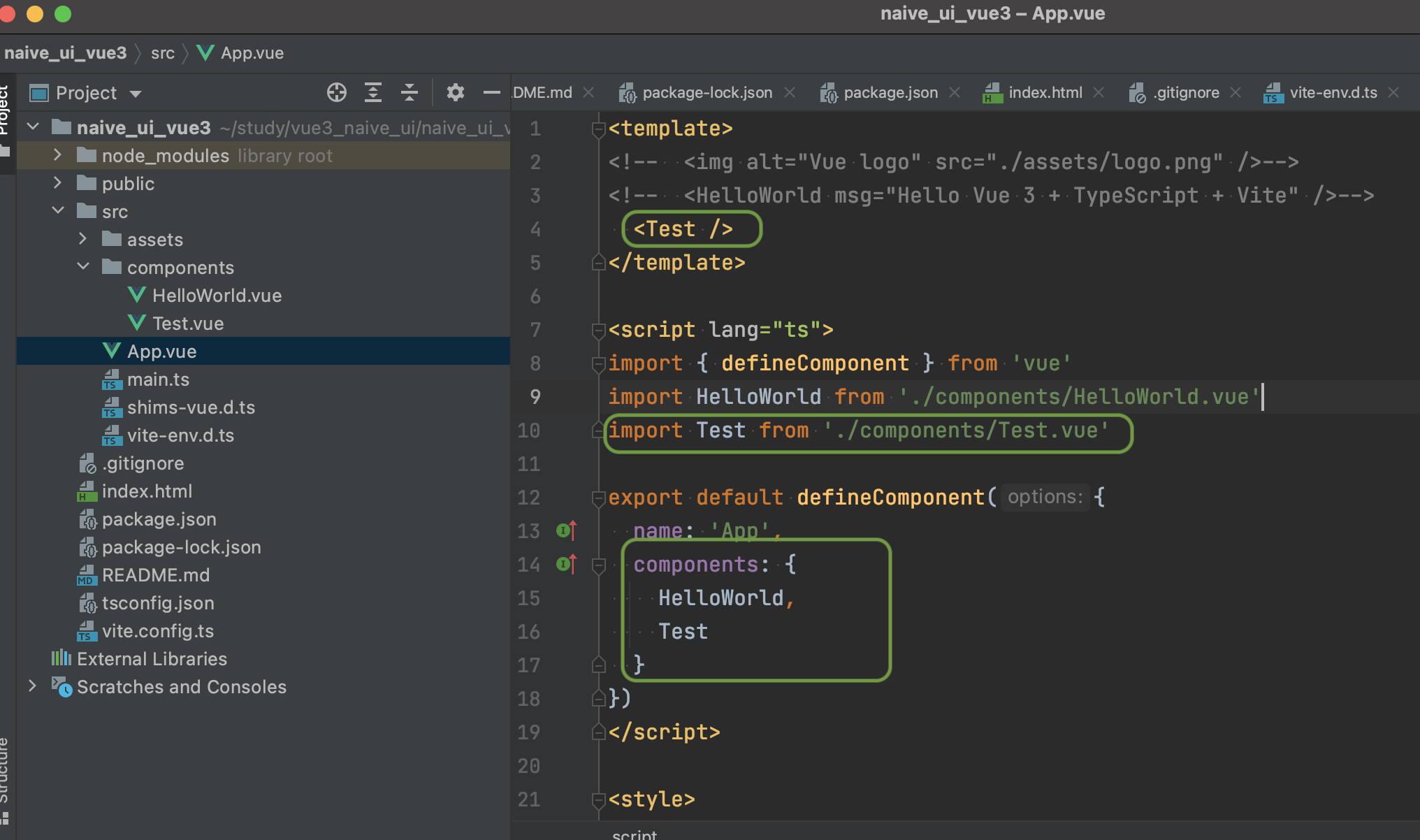The width and height of the screenshot is (1420, 840).
Task: Hide the Project panel with minus icon
Action: (491, 92)
